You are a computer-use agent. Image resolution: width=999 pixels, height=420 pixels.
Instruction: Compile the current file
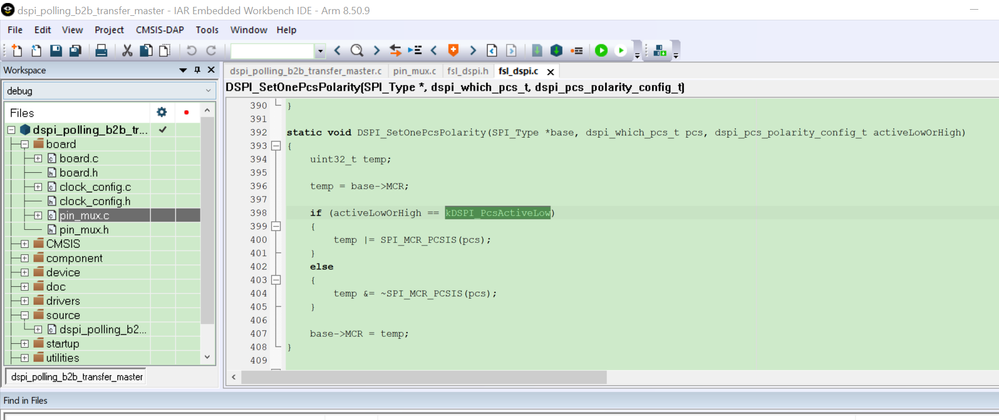click(537, 50)
